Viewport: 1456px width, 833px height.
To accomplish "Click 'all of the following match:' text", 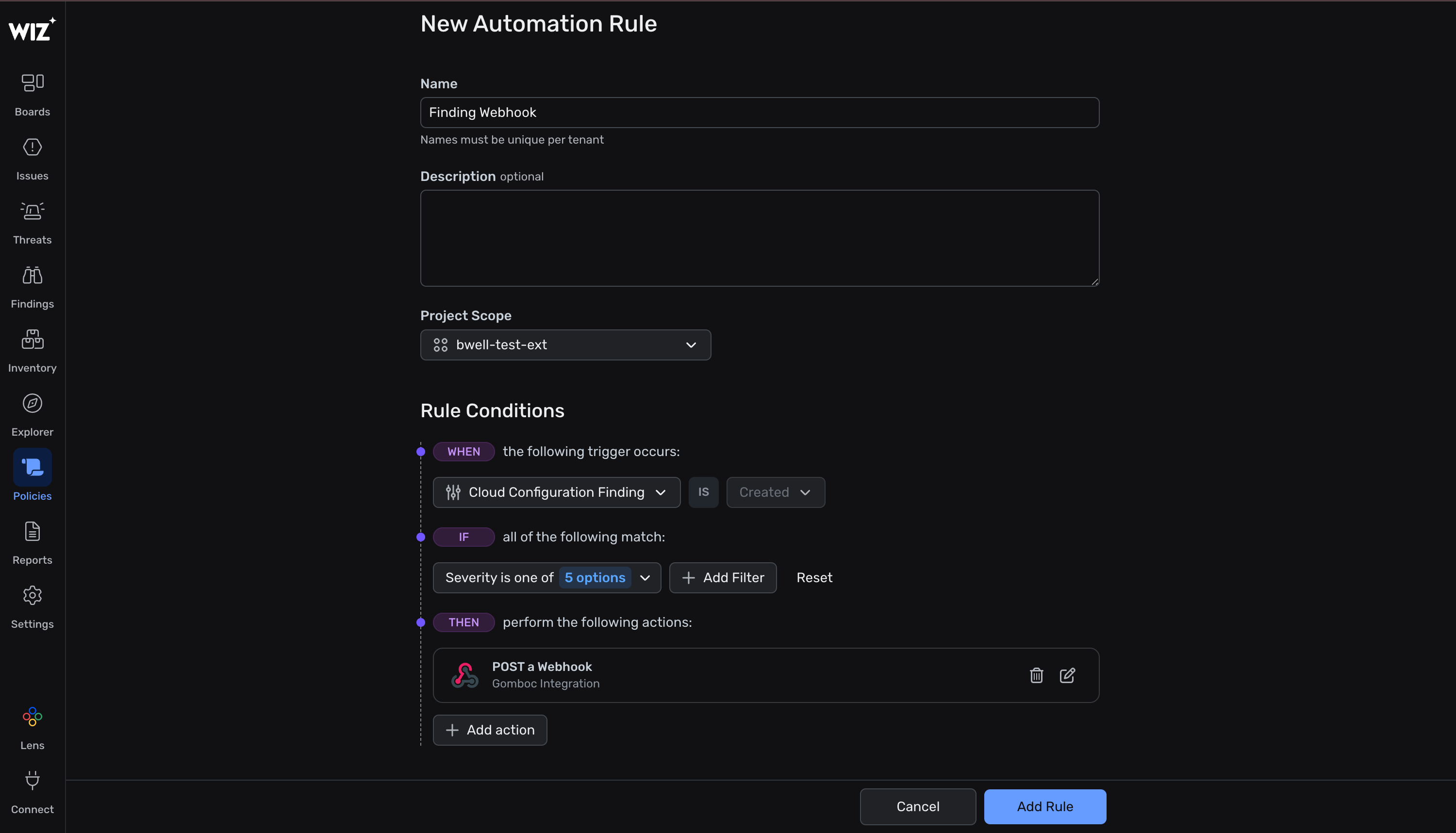I will click(x=584, y=537).
